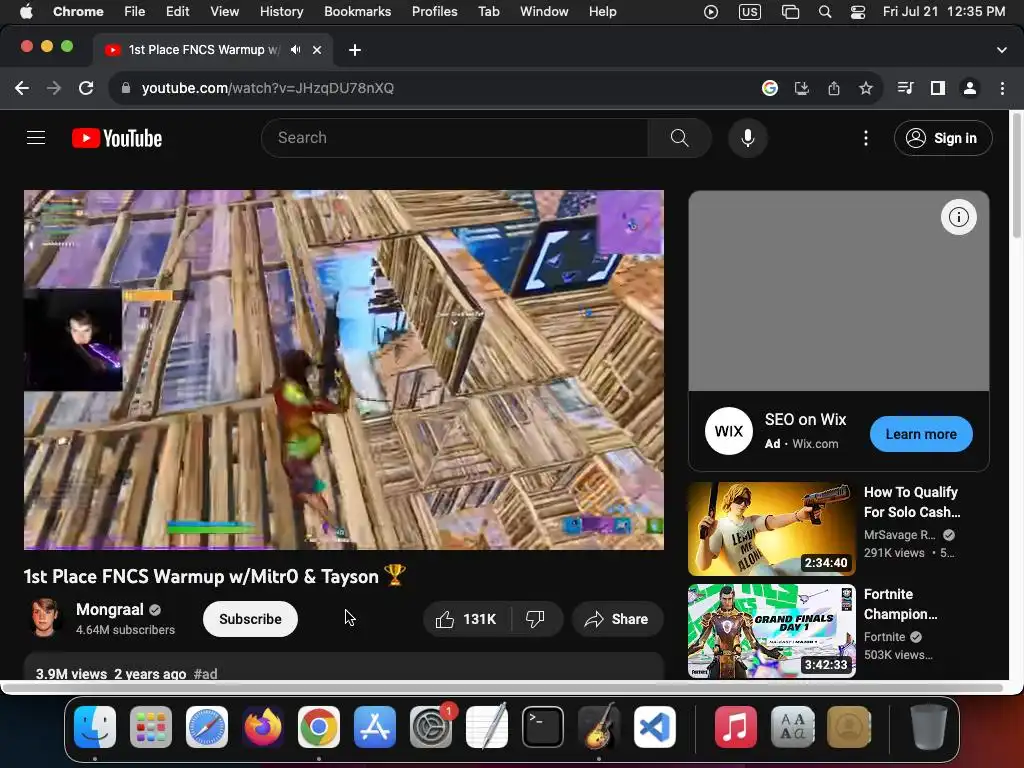Show the Chrome side panel
Screen dimensions: 1024x768
point(938,88)
